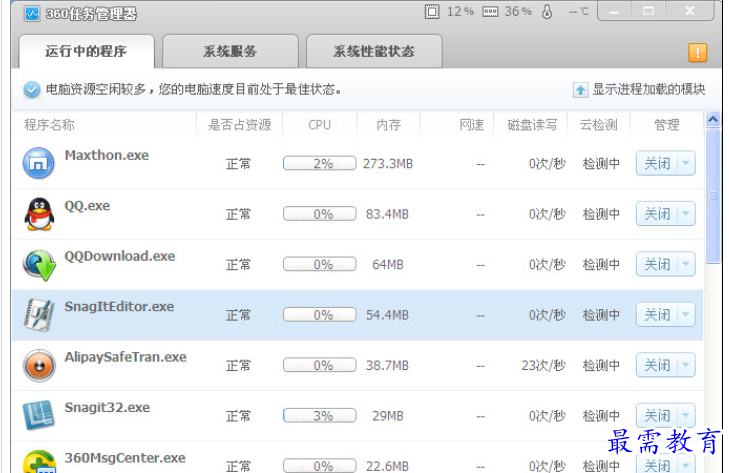The image size is (729, 473).
Task: Click 关闭 button for AlipaySafeTran.exe
Action: coord(657,365)
